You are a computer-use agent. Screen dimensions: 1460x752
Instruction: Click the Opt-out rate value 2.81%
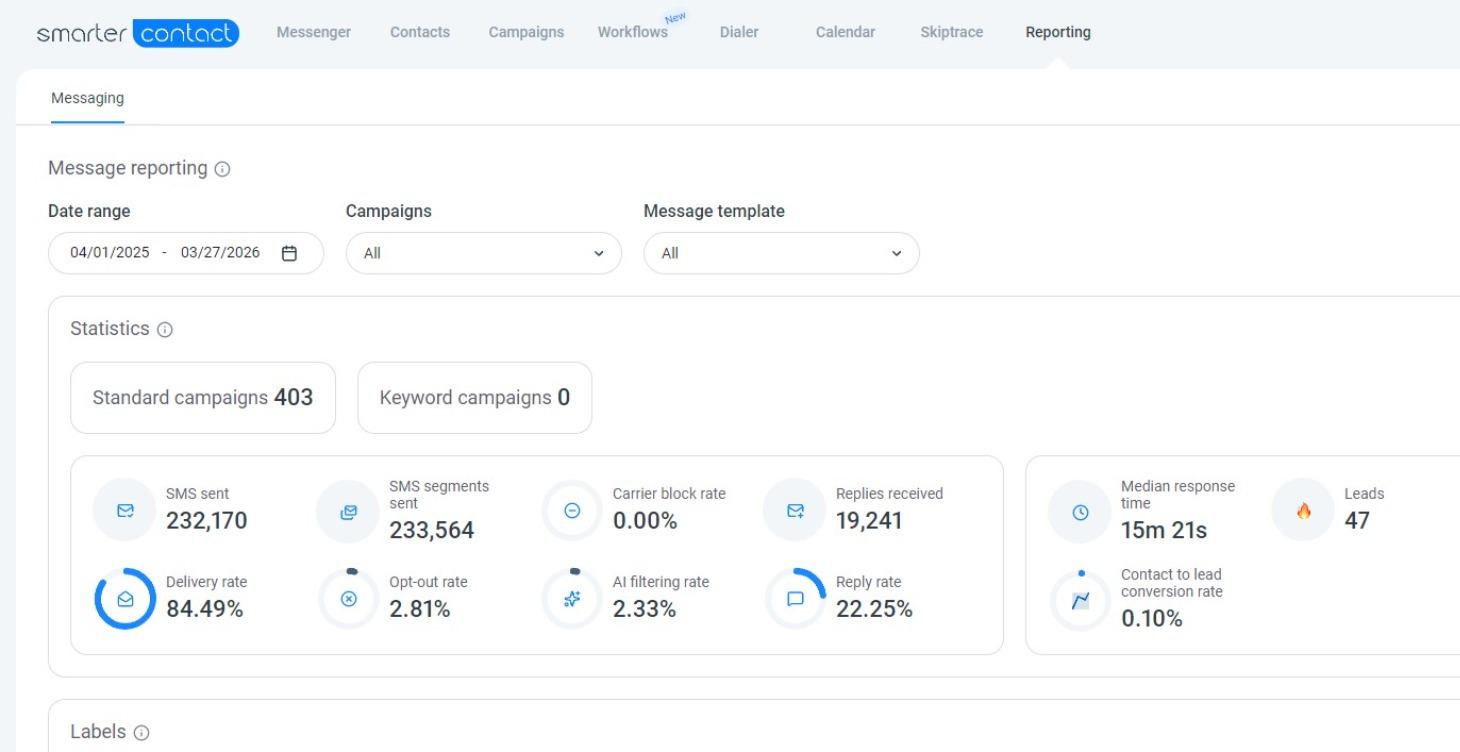click(x=420, y=609)
